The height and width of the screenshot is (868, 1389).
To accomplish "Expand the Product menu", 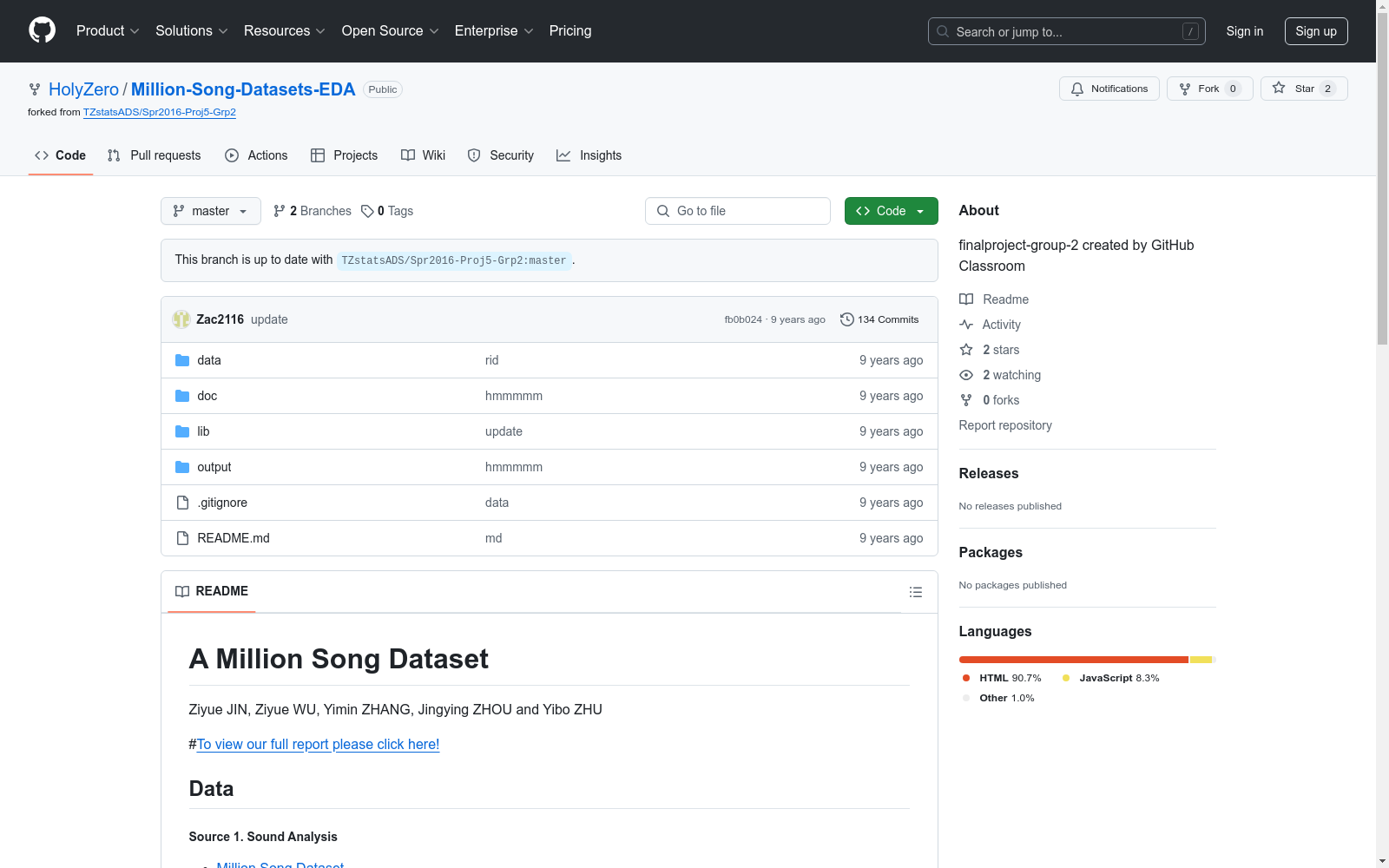I will pos(107,30).
